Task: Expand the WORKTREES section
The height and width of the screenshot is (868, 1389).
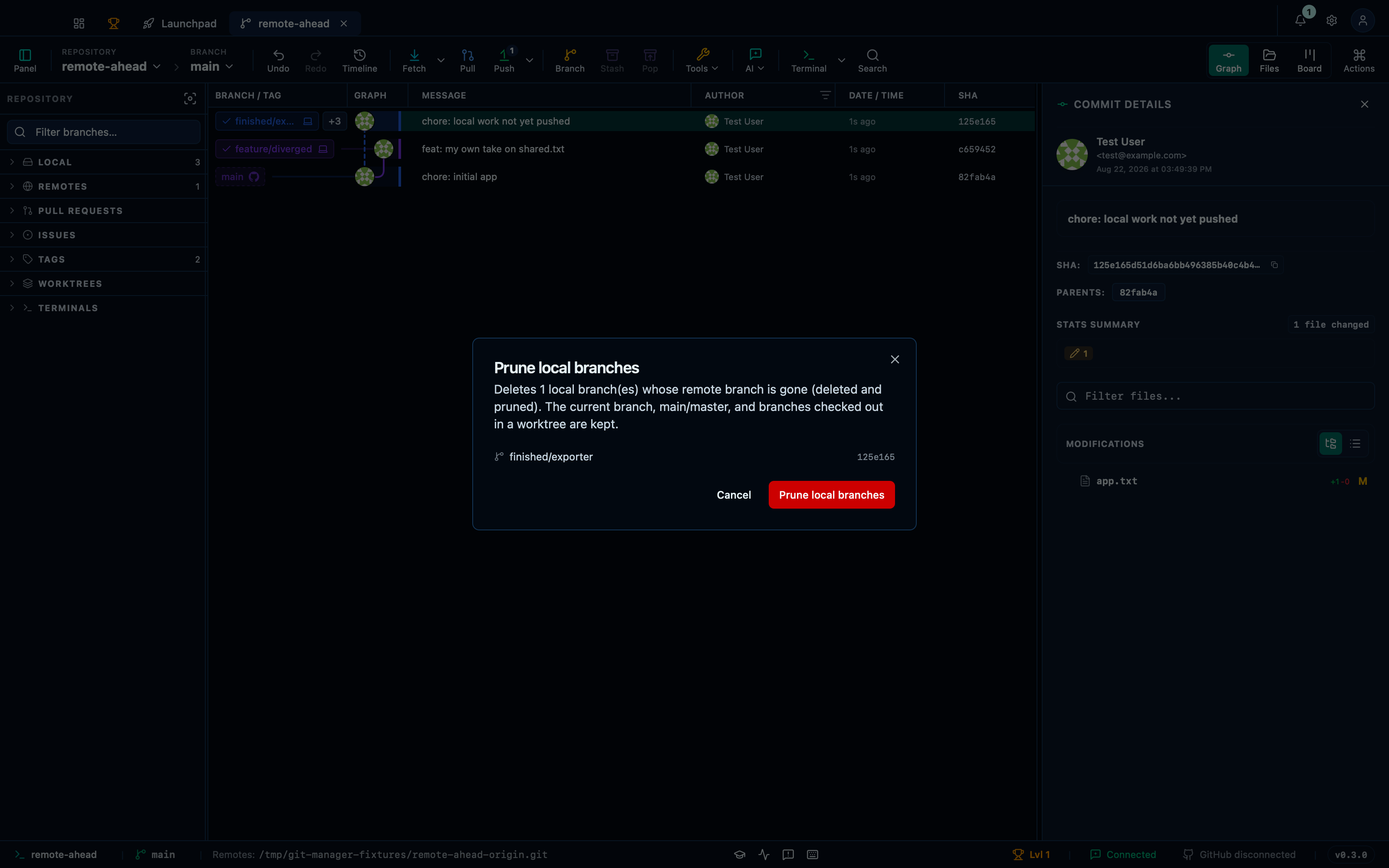Action: pyautogui.click(x=103, y=283)
